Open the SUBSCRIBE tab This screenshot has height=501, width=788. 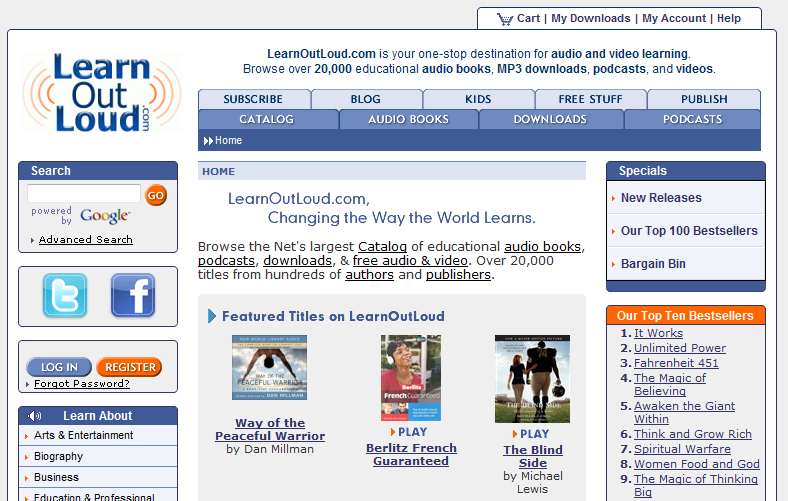tap(253, 99)
